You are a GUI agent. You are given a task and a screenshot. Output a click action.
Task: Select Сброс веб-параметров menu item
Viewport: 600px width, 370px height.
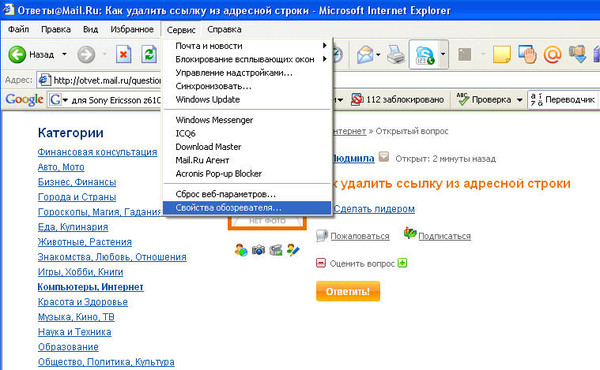(247, 194)
